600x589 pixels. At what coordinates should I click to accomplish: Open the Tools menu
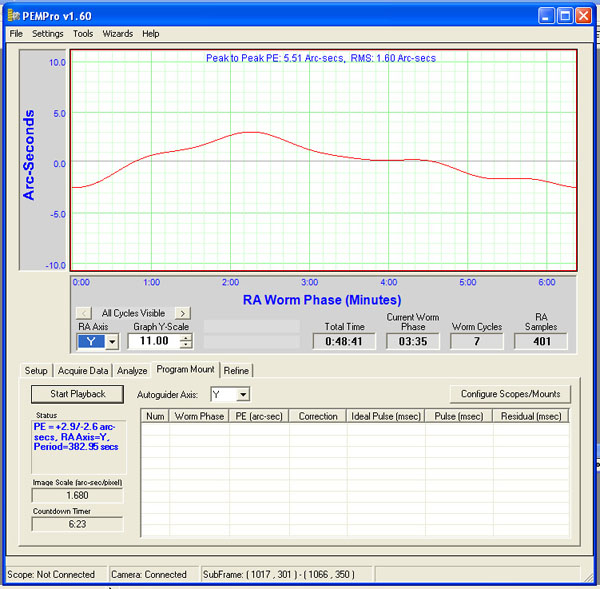pos(83,33)
